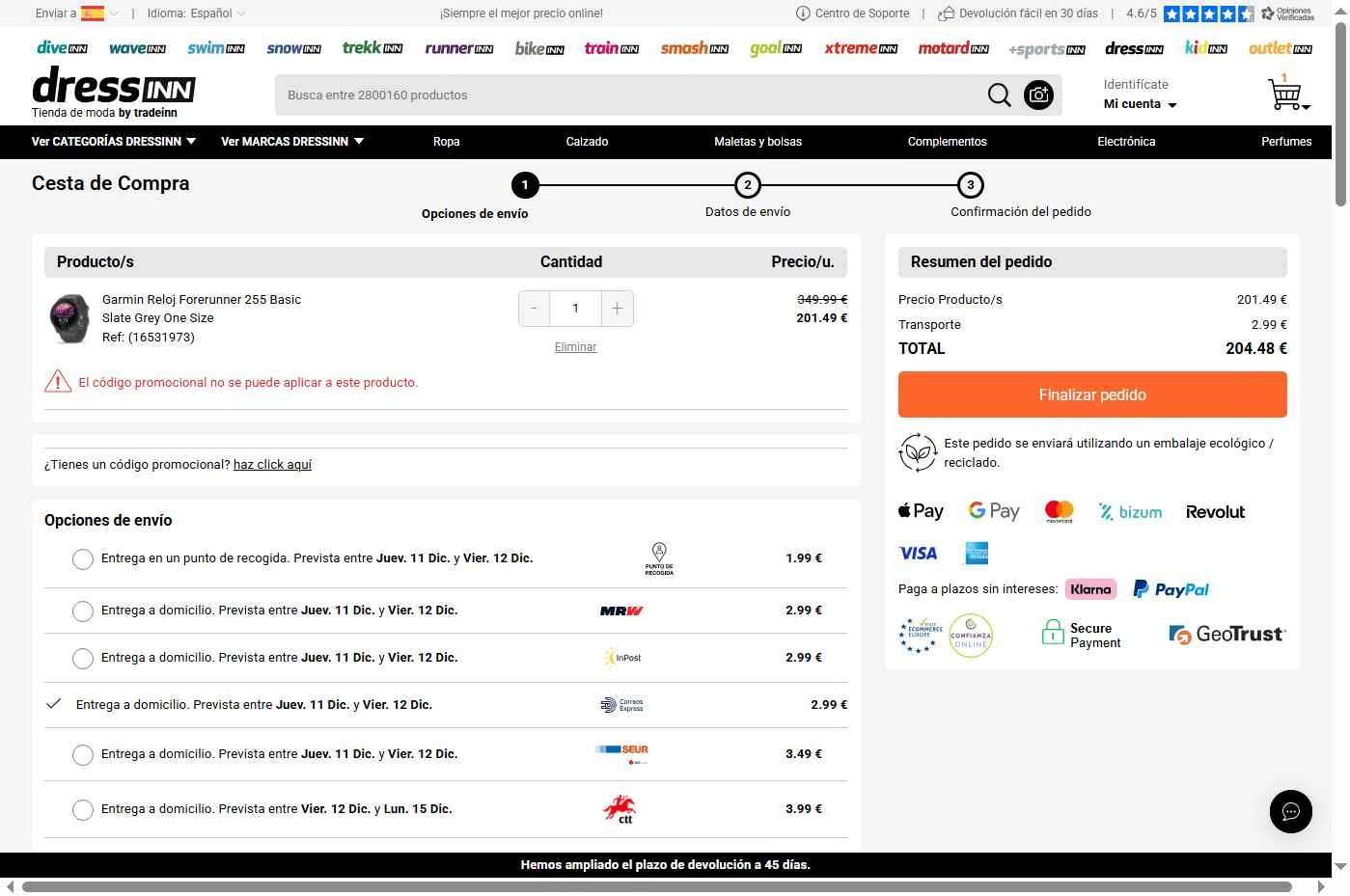This screenshot has width=1350, height=896.
Task: Click the PayPal payment logo
Action: point(1171,589)
